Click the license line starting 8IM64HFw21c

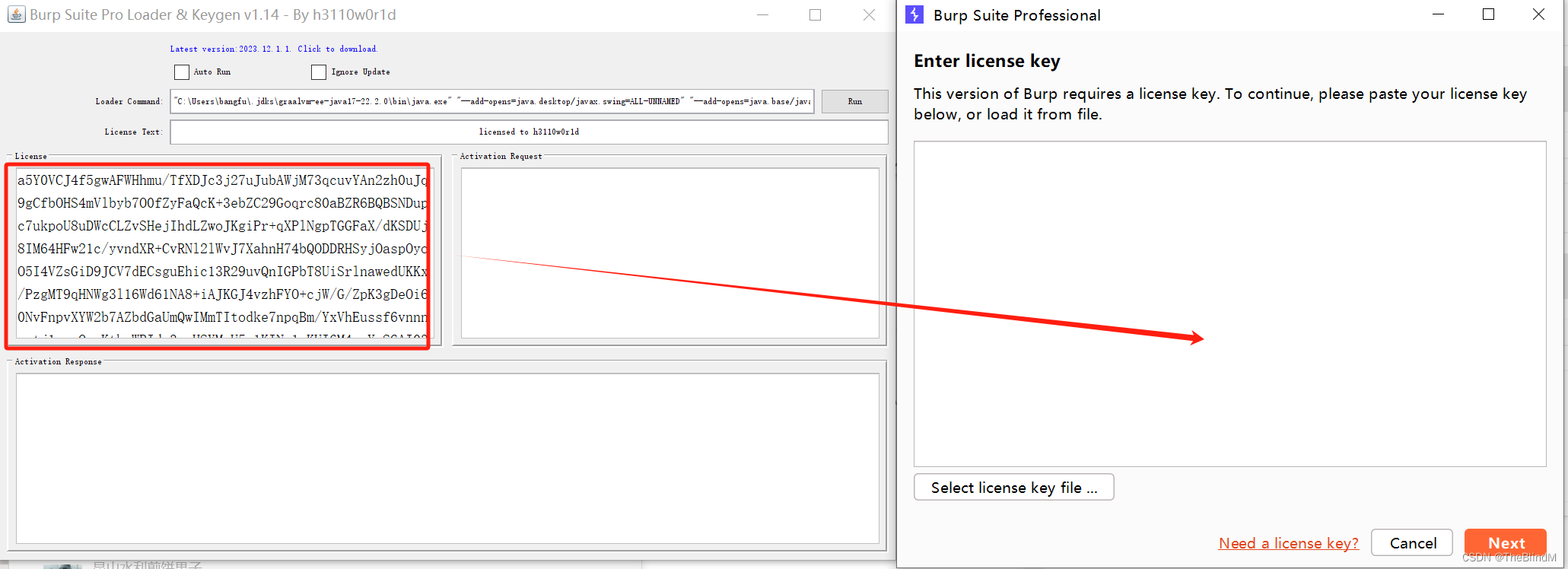pos(222,249)
